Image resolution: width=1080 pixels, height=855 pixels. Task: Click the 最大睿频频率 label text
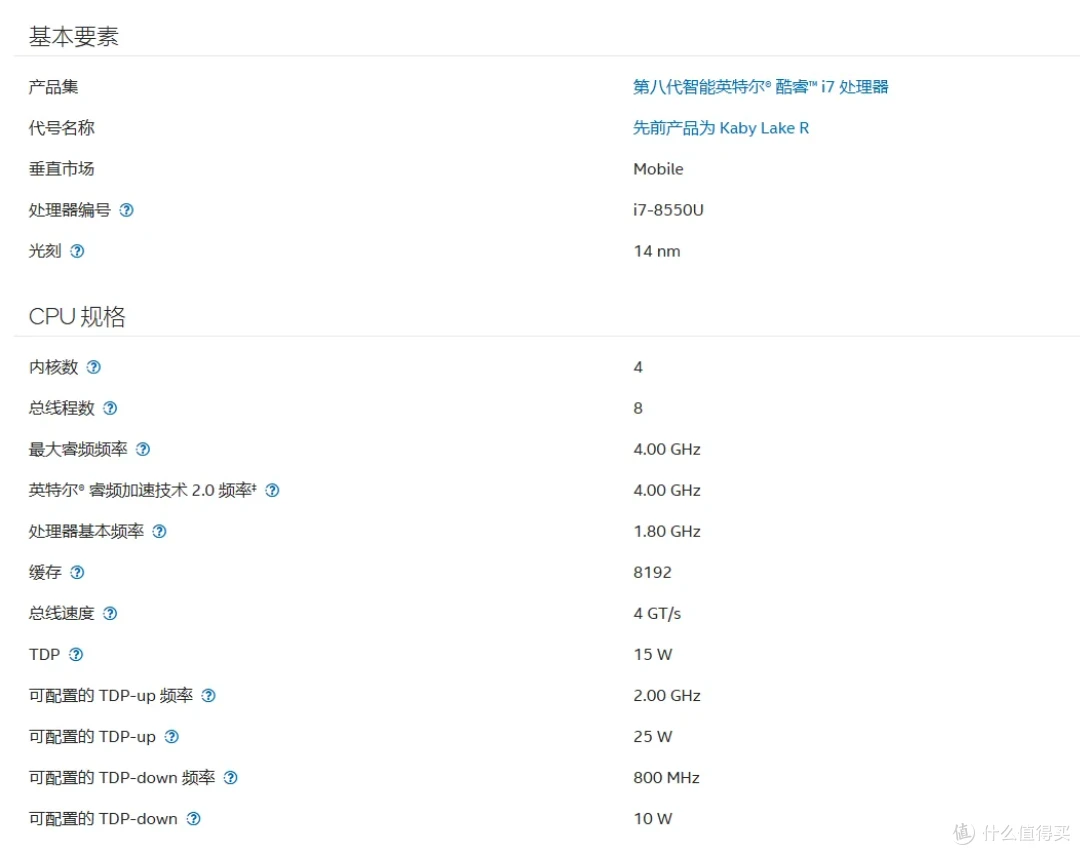78,450
